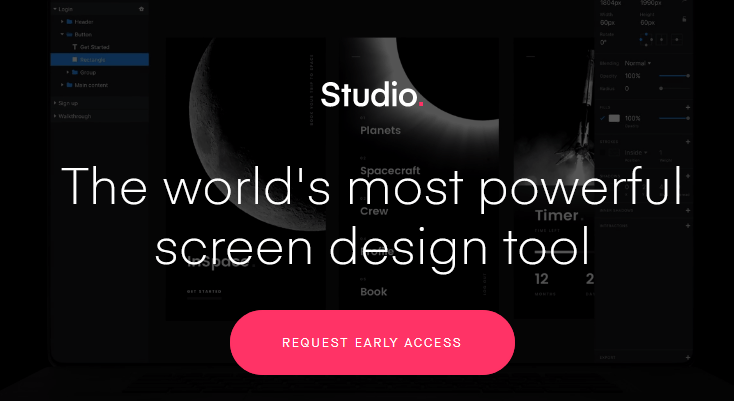Expand the Header folder layer
Image resolution: width=734 pixels, height=401 pixels.
click(x=62, y=22)
